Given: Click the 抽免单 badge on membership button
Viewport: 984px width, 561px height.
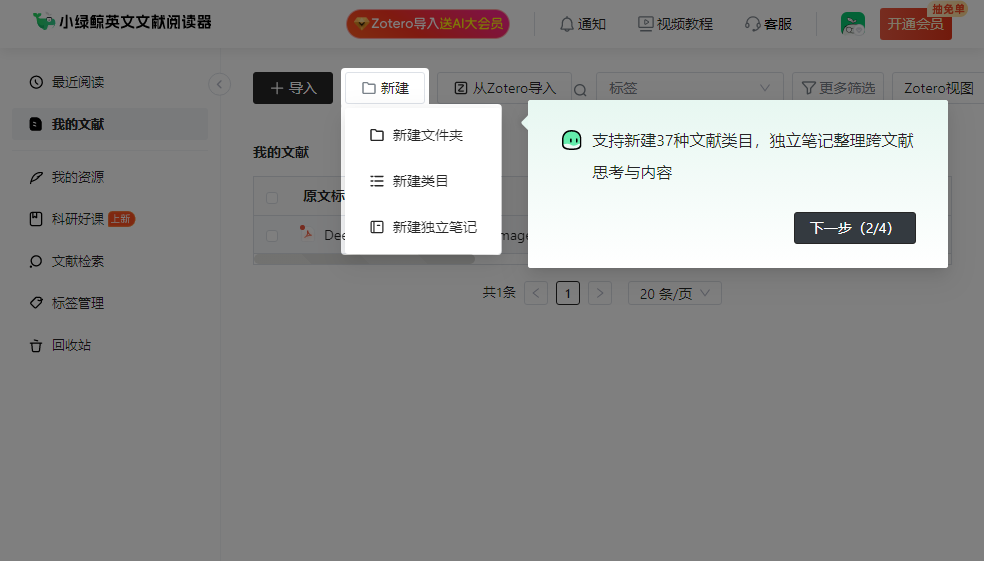Looking at the screenshot, I should (x=948, y=9).
